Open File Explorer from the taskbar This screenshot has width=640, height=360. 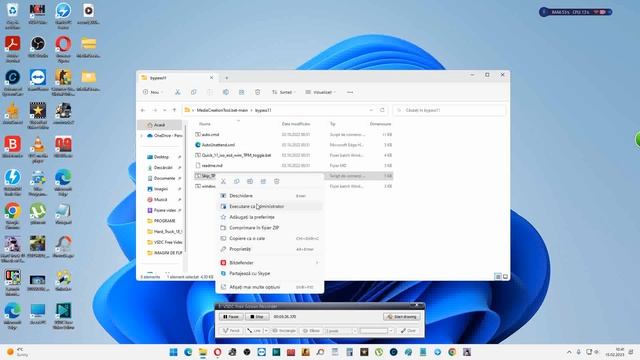(x=203, y=352)
